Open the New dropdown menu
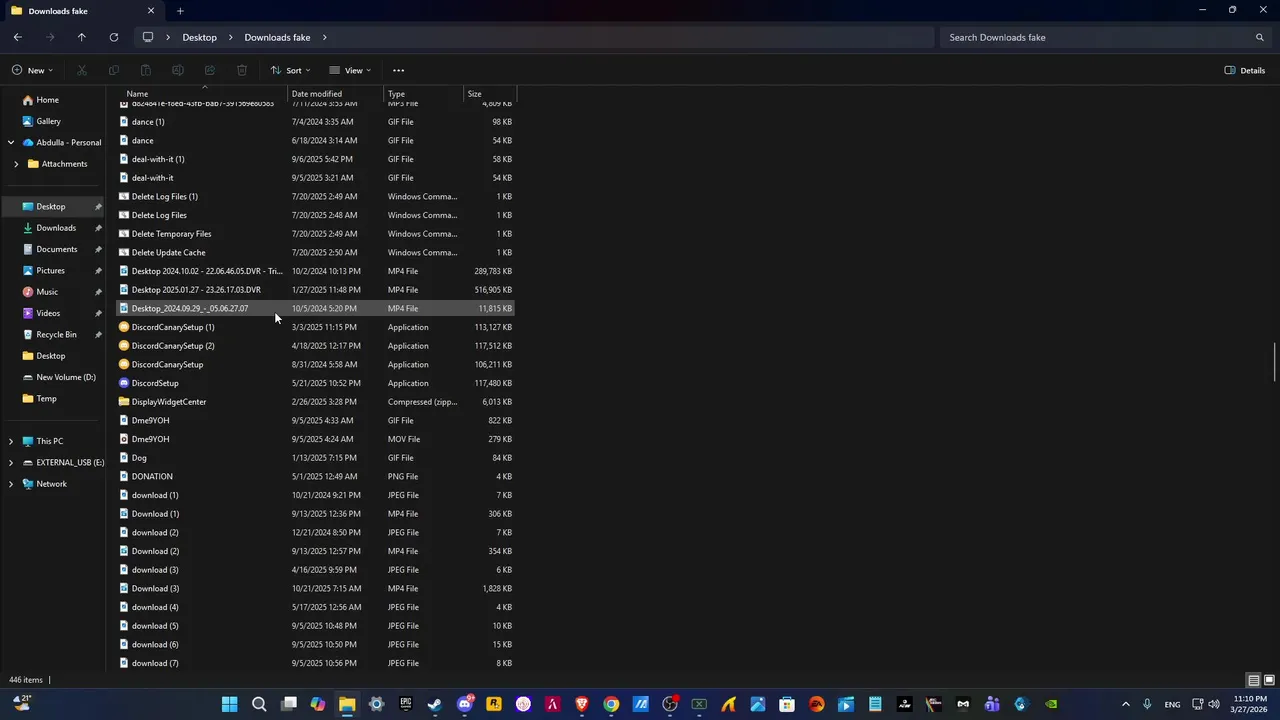 point(33,70)
